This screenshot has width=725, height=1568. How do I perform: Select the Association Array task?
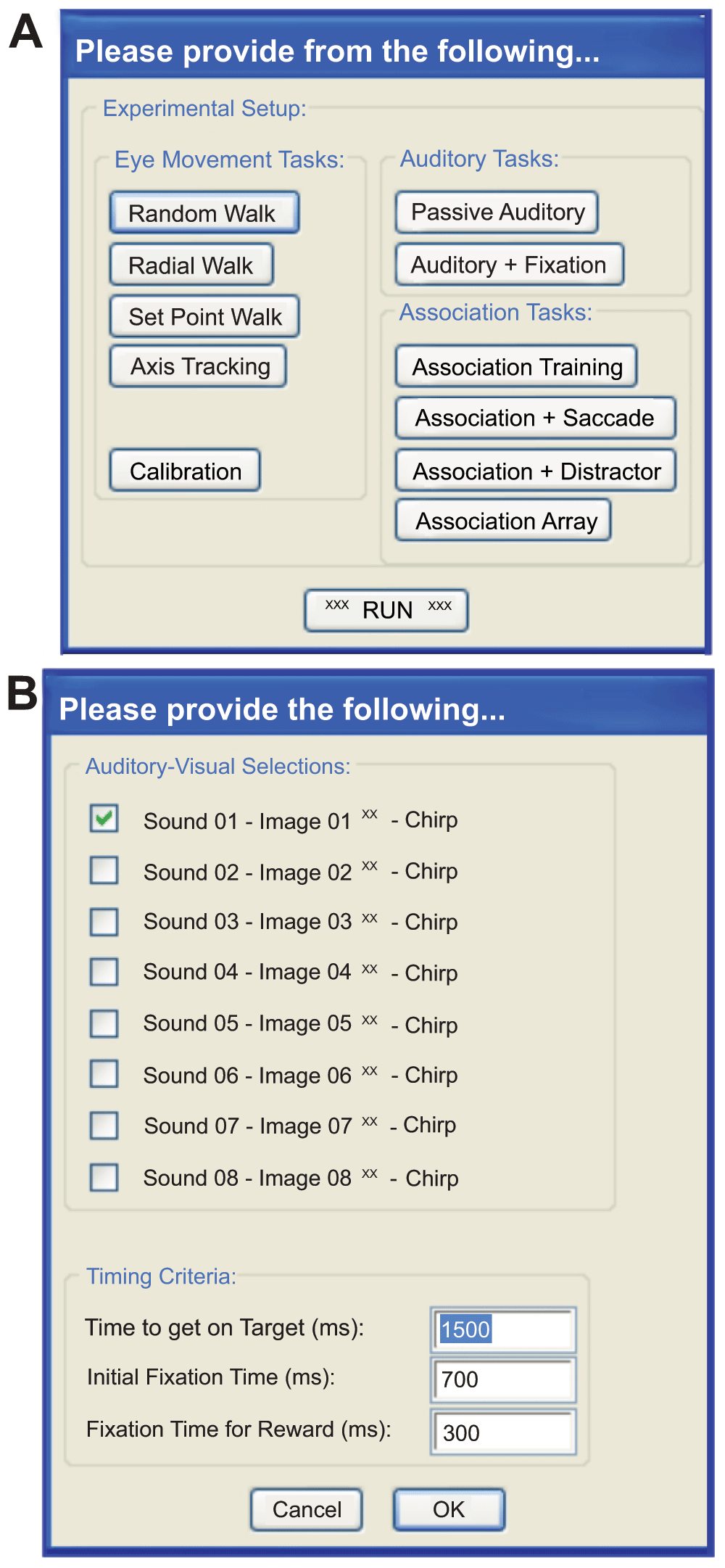[x=503, y=521]
